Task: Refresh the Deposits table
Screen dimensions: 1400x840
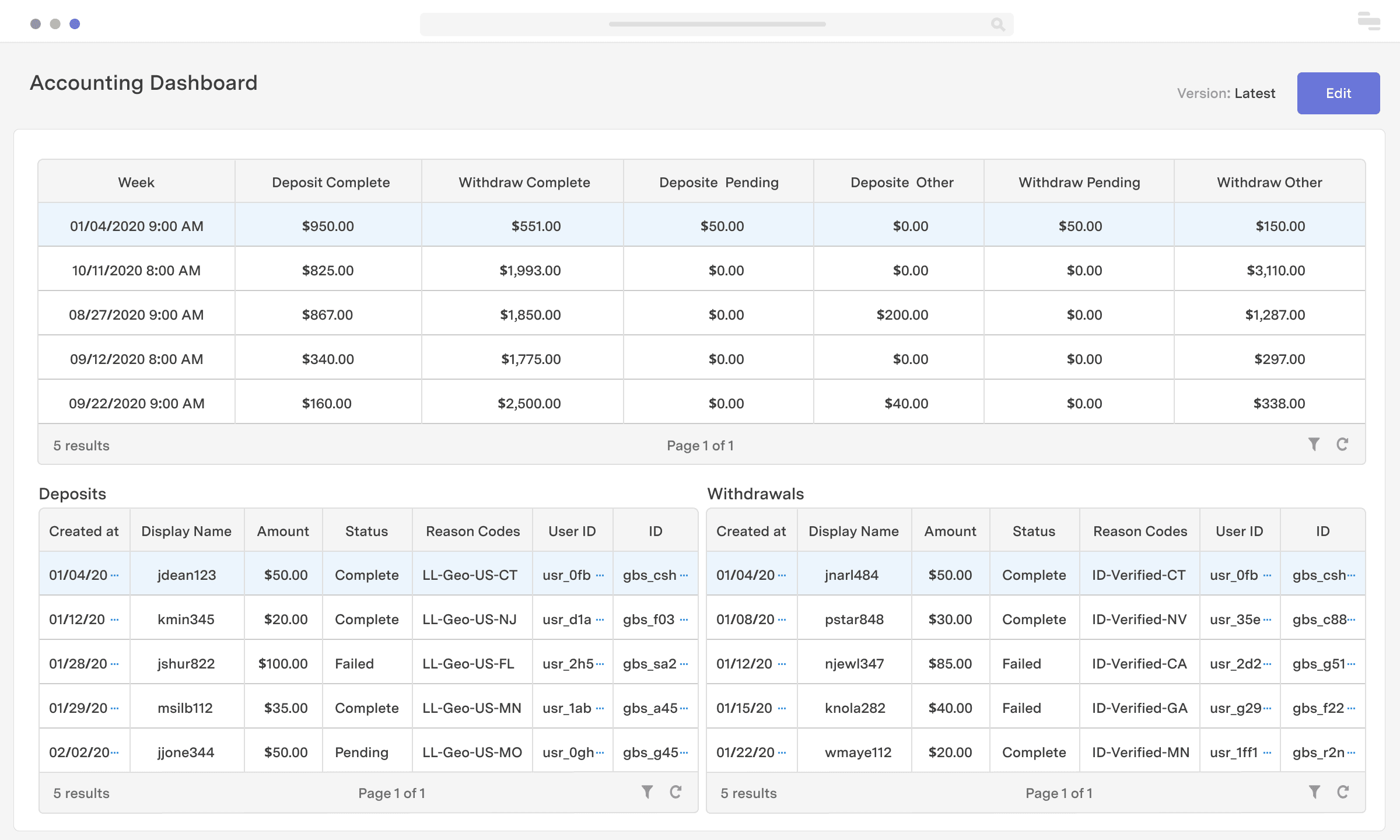Action: click(675, 792)
